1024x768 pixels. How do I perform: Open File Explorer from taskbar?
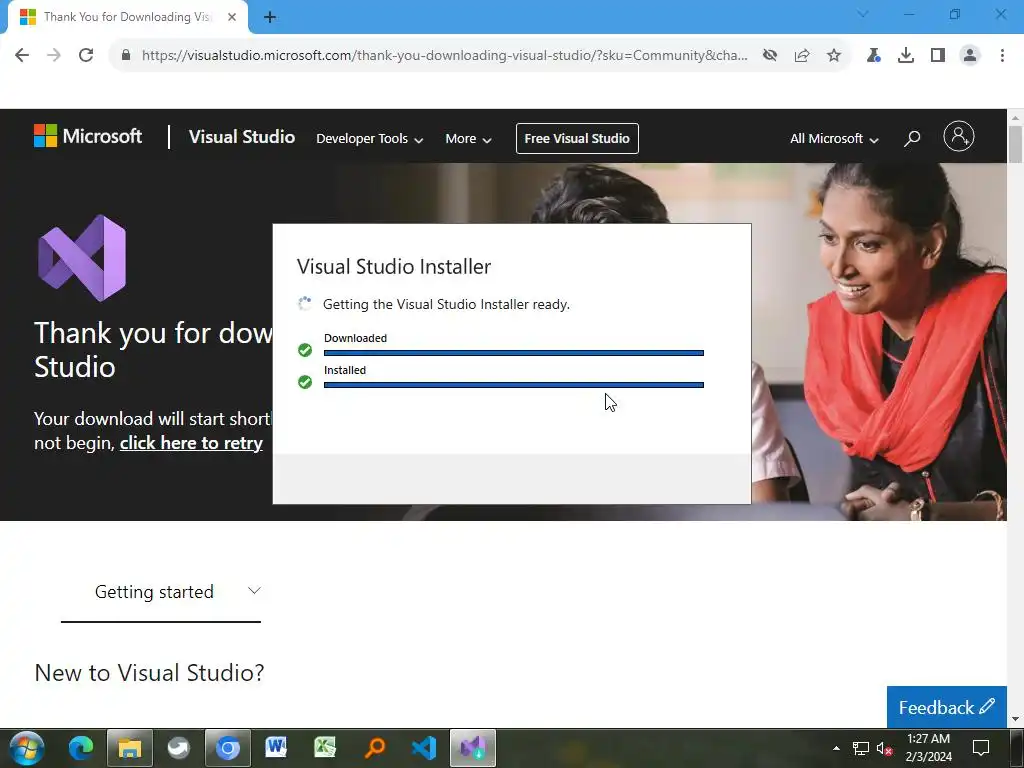click(130, 748)
